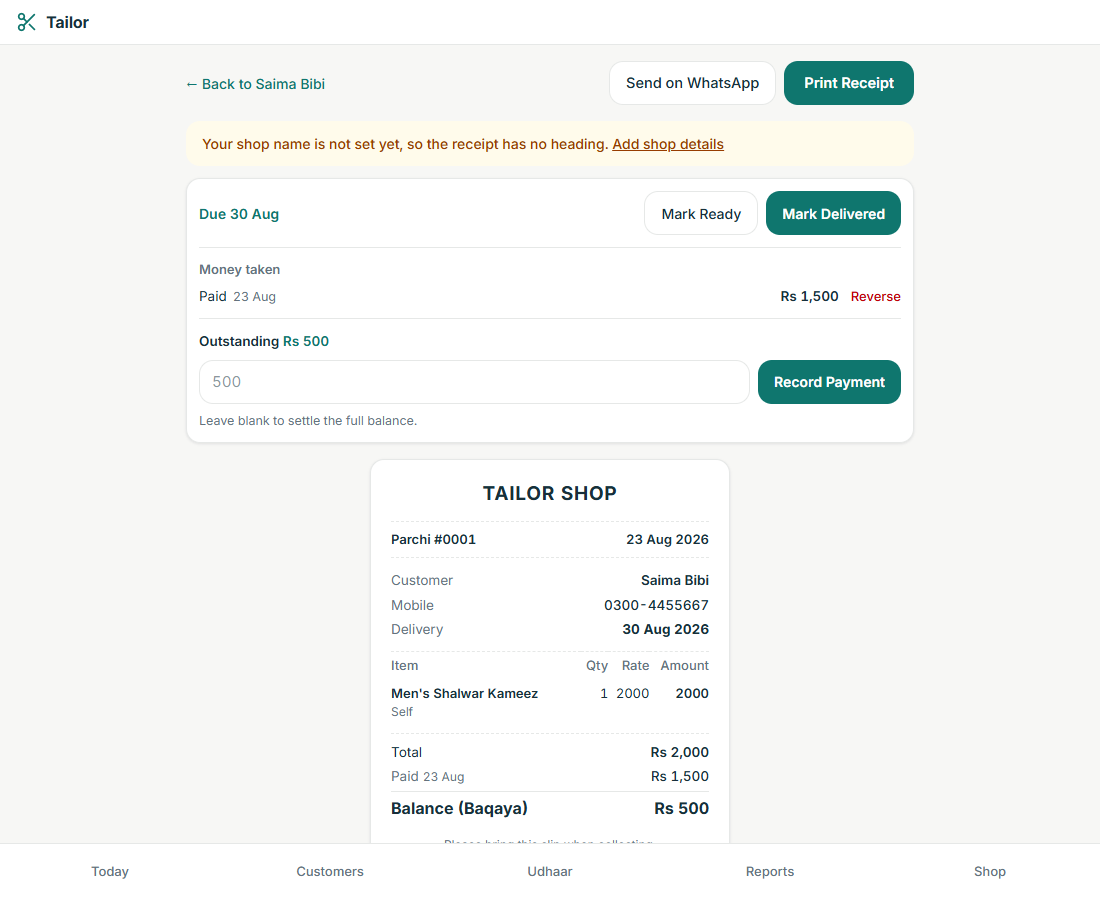1100x900 pixels.
Task: Click the Paid 23 Aug entry in Money taken
Action: point(237,297)
